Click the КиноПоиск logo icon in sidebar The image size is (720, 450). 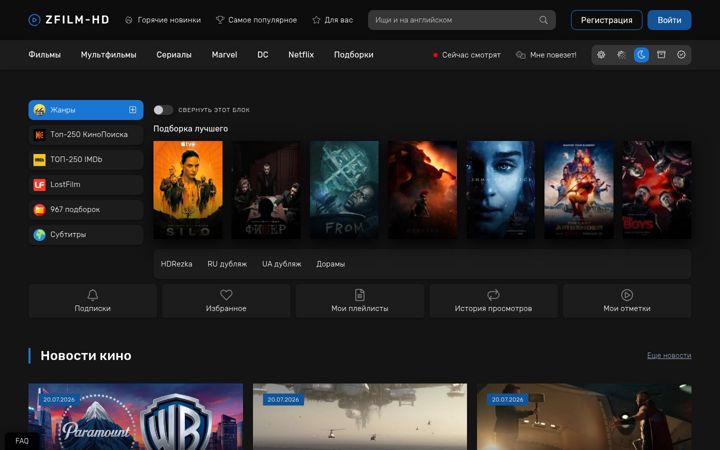[x=39, y=135]
